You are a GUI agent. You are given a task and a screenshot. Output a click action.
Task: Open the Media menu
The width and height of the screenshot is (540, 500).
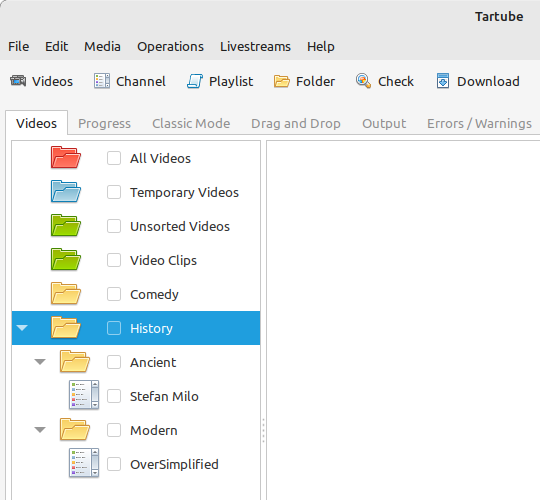click(x=102, y=46)
